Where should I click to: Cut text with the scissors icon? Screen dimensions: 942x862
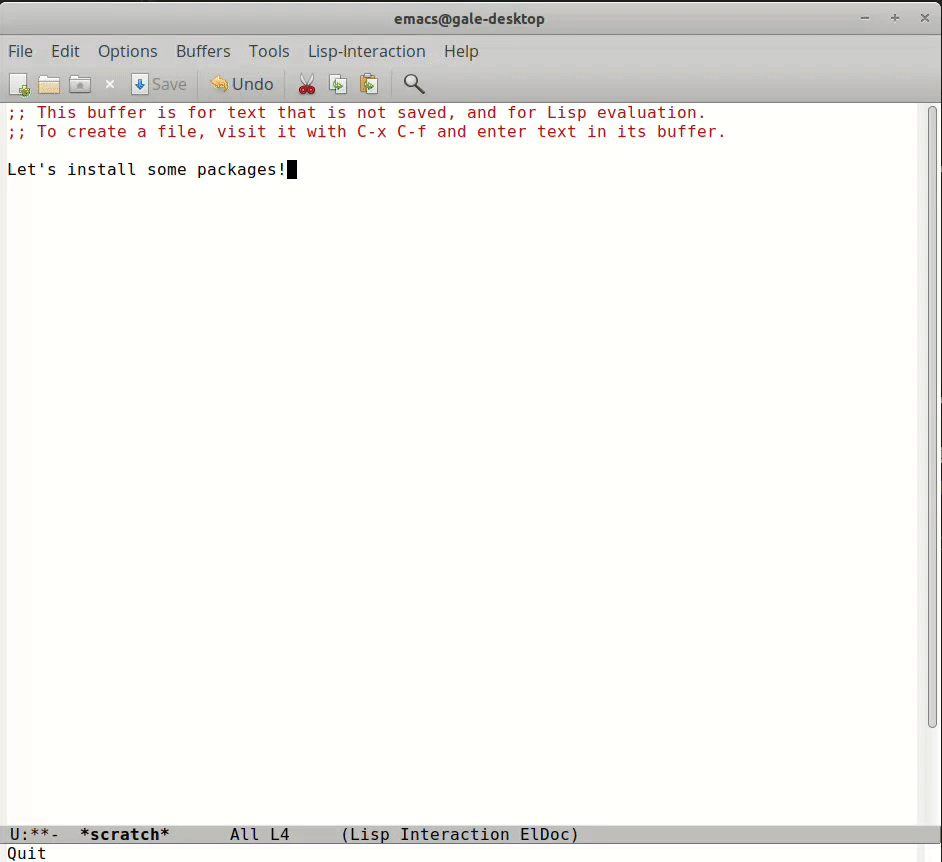point(307,84)
